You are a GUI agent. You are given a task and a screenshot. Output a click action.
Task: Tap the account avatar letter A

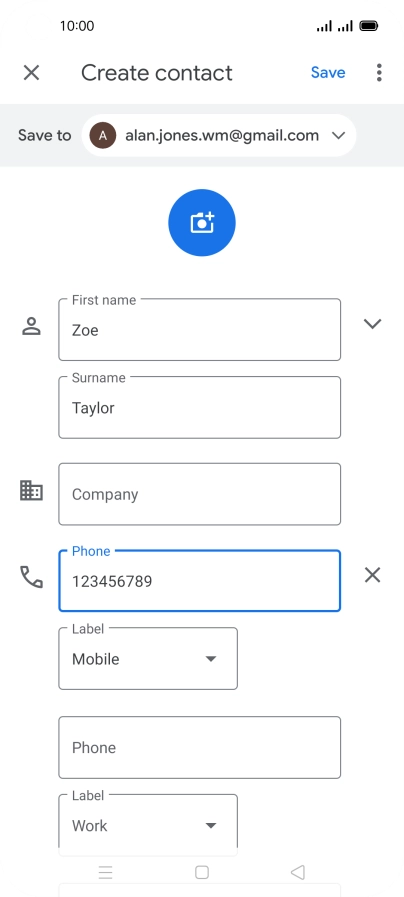tap(102, 136)
